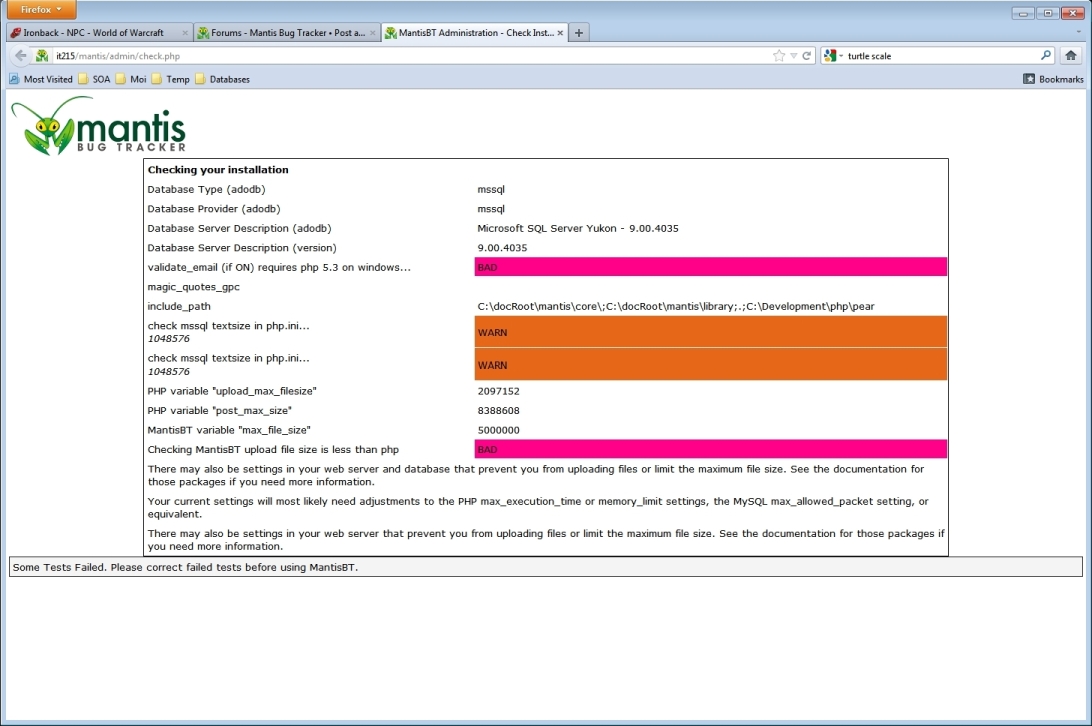1092x726 pixels.
Task: Click the search box containing turtle scale
Action: click(940, 56)
